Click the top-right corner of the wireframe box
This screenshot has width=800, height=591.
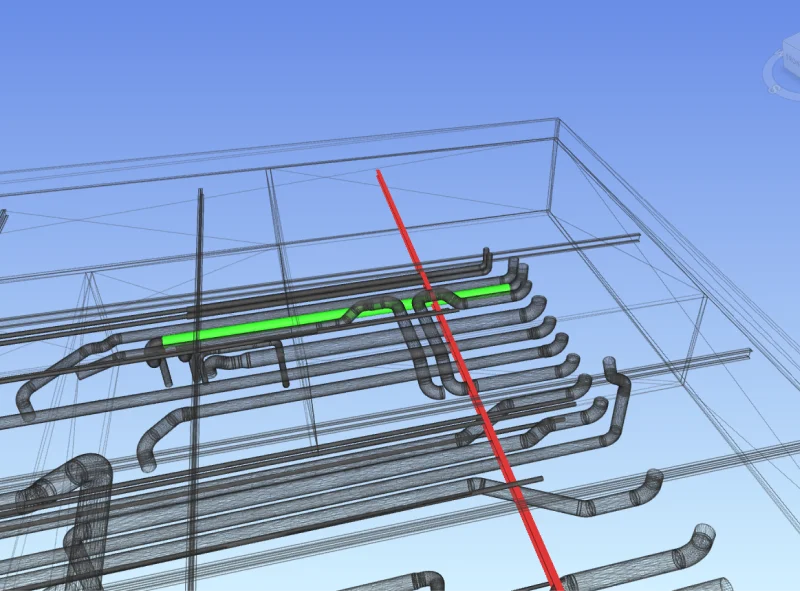click(558, 120)
